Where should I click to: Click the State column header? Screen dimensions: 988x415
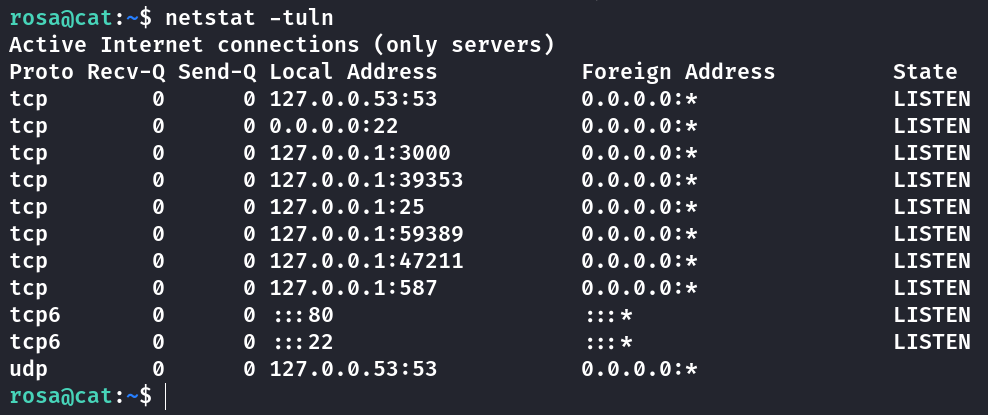[925, 72]
